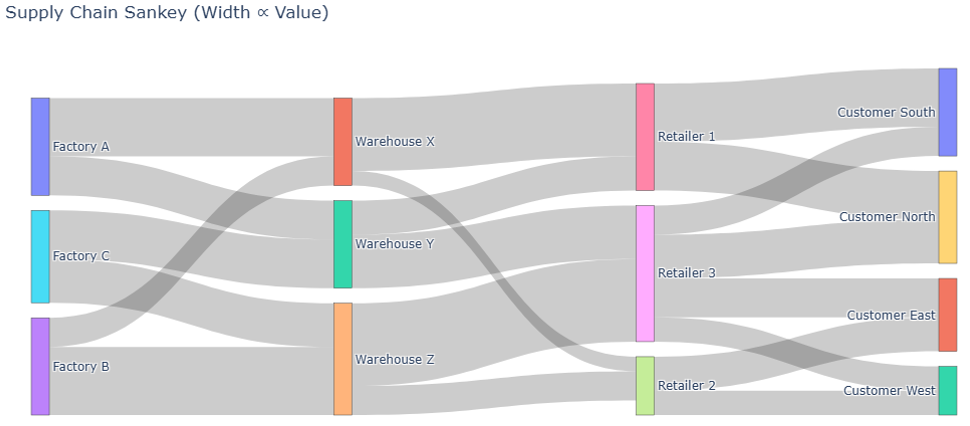Click the green Warehouse Y node bar
This screenshot has width=970, height=426.
343,244
